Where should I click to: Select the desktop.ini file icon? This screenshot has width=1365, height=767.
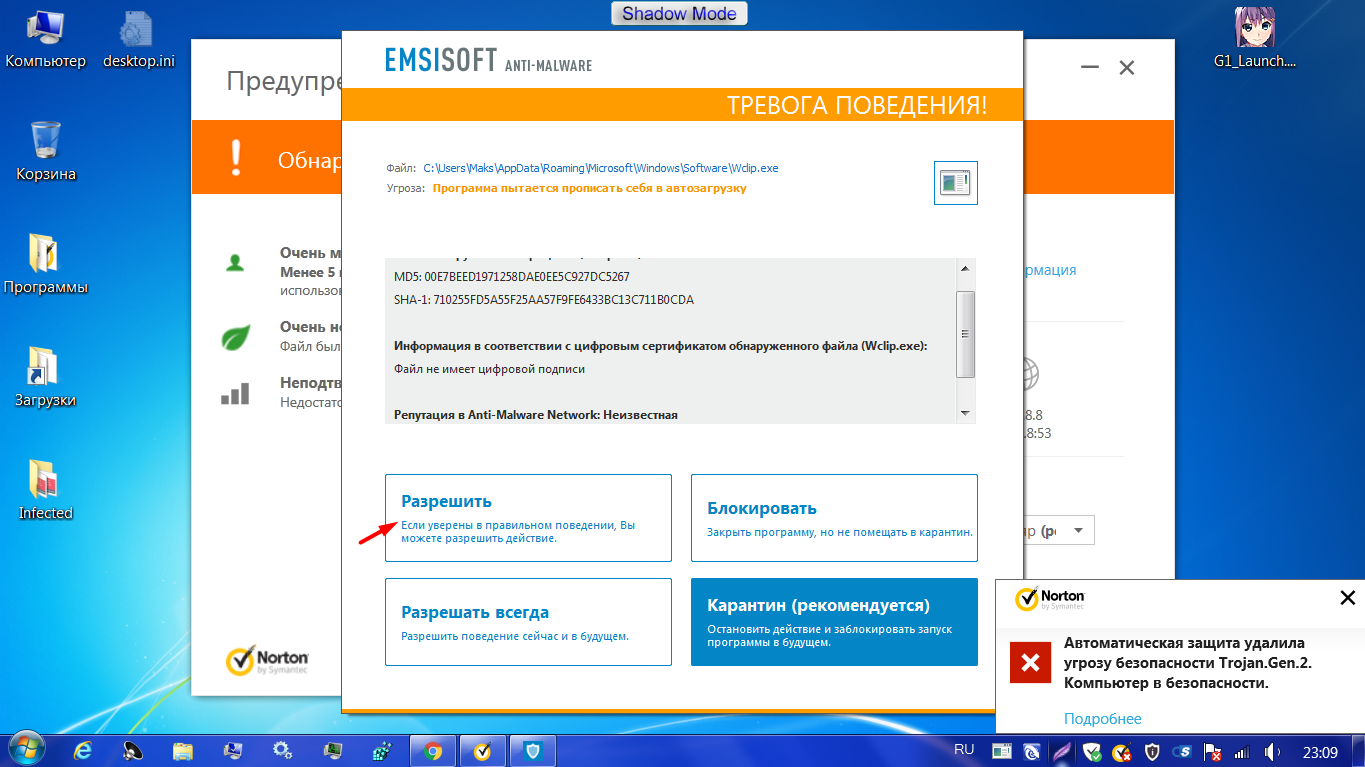138,40
